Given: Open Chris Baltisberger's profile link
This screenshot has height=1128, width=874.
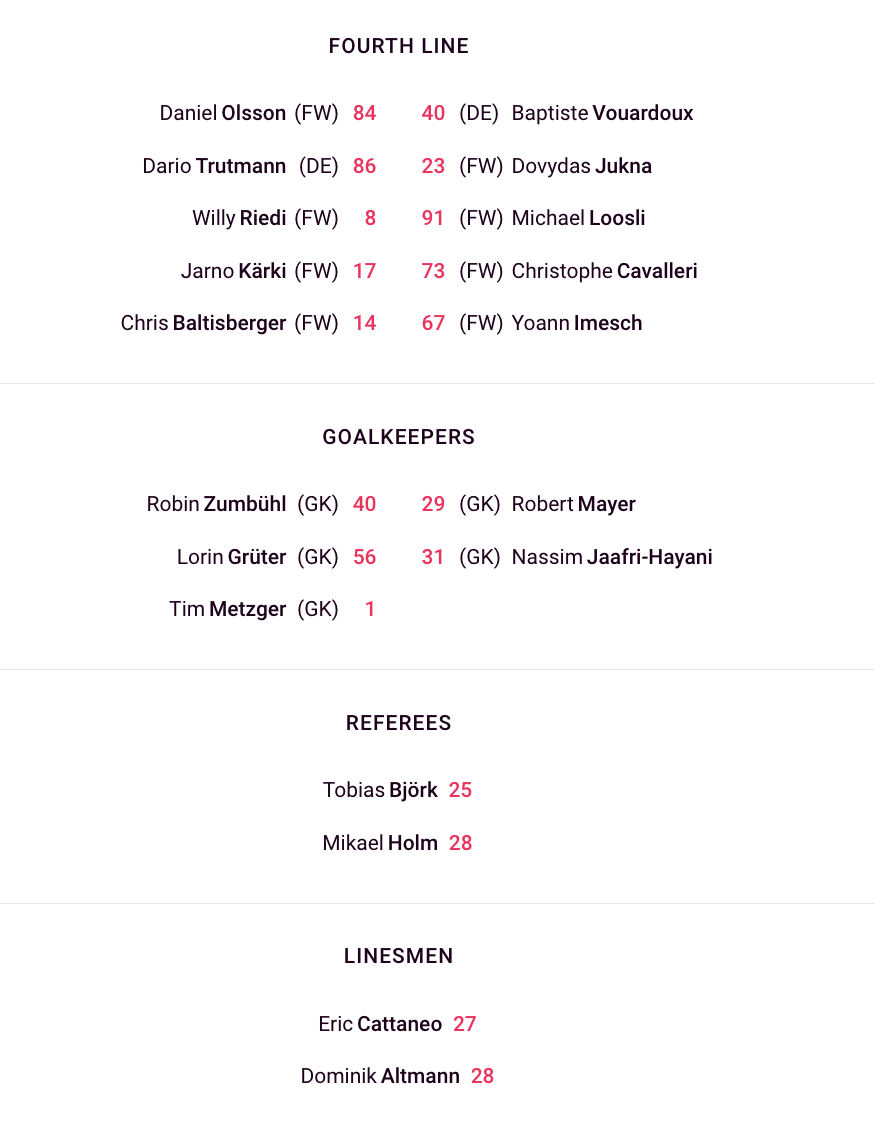Looking at the screenshot, I should [203, 323].
